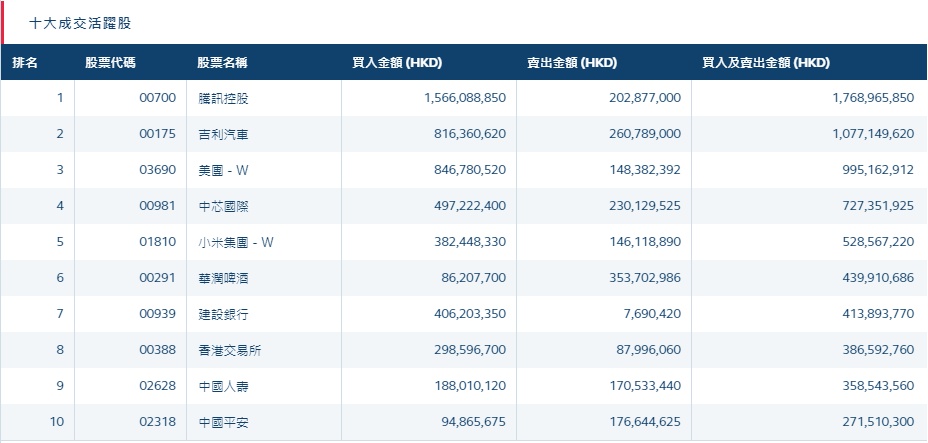The width and height of the screenshot is (928, 443).
Task: Open the 騰訊控股 stock name
Action: click(x=223, y=98)
